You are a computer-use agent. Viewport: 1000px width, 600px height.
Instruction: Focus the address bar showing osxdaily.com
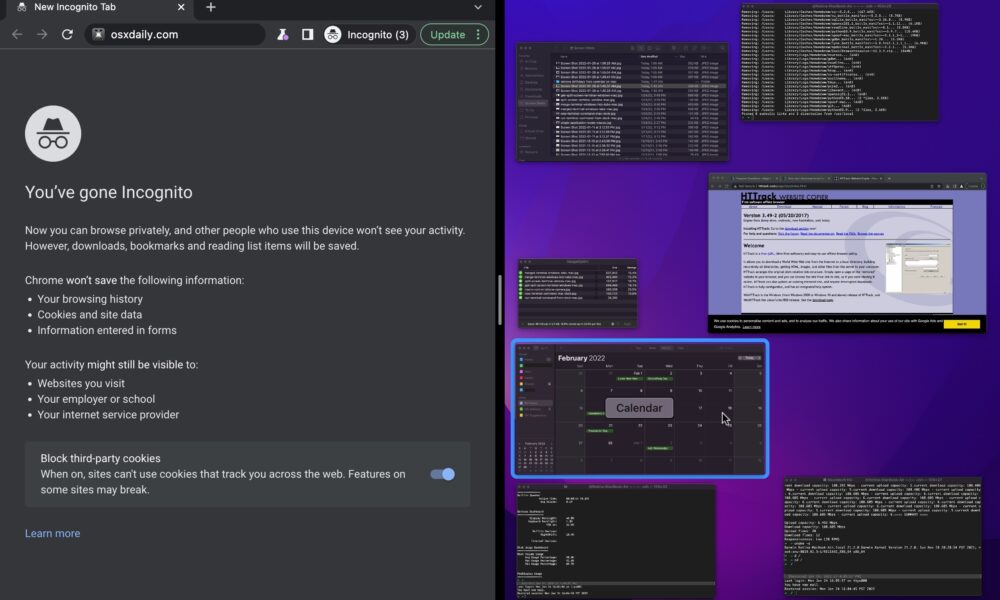pyautogui.click(x=175, y=34)
